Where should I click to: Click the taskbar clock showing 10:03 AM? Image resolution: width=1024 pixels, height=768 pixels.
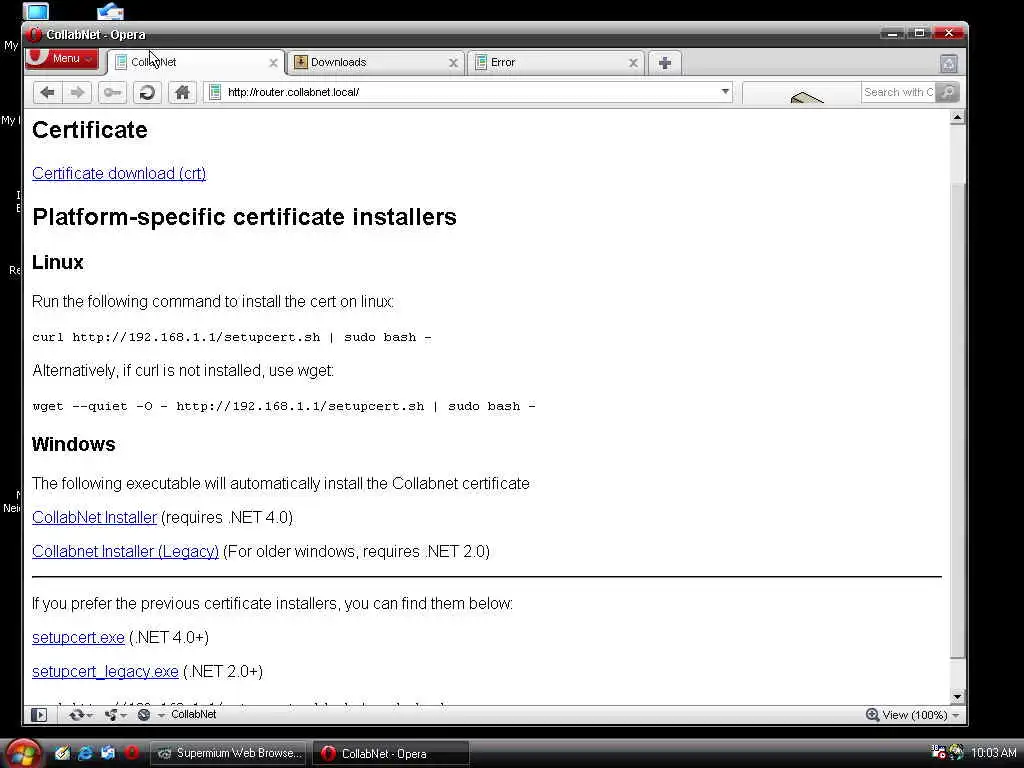993,753
